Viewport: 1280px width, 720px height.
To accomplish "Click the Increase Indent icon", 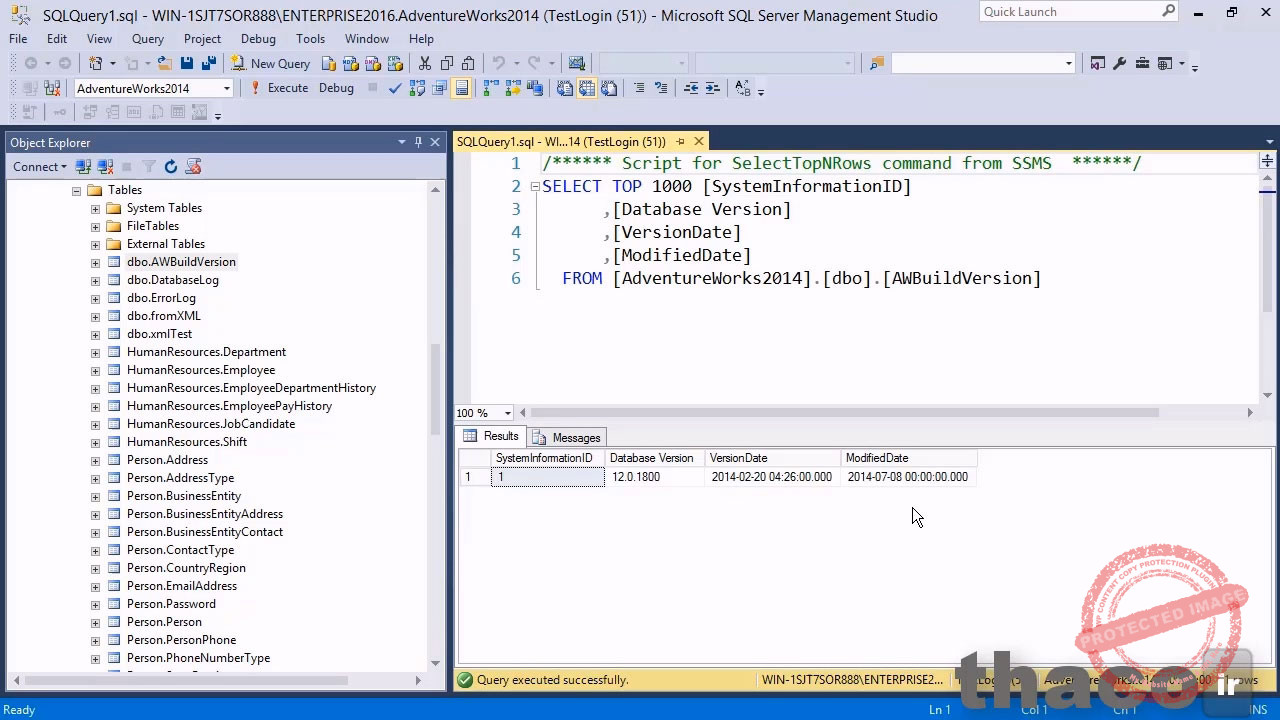I will click(712, 88).
